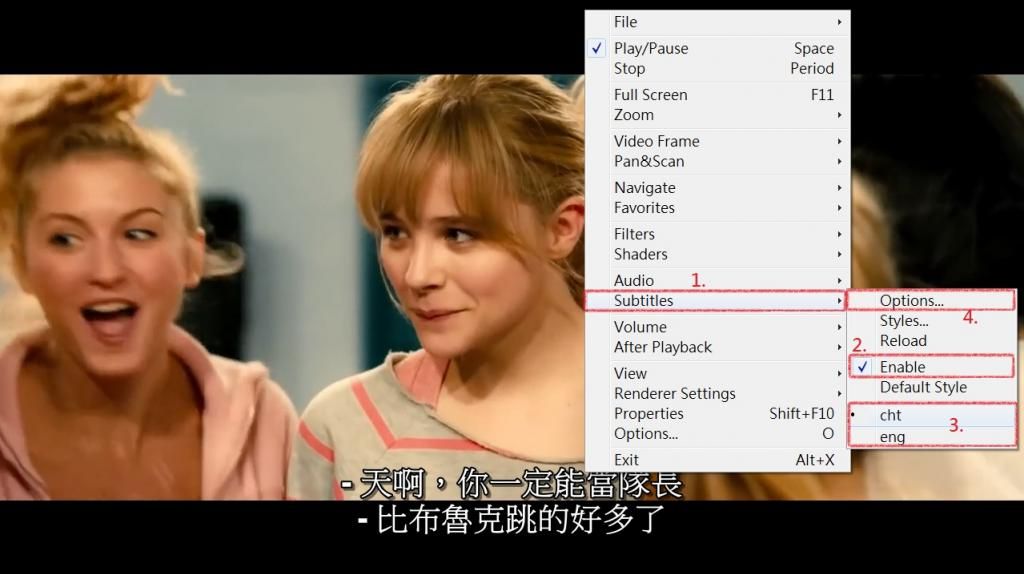Screen dimensions: 1024x574
Task: Open the Navigate submenu
Action: [x=717, y=187]
